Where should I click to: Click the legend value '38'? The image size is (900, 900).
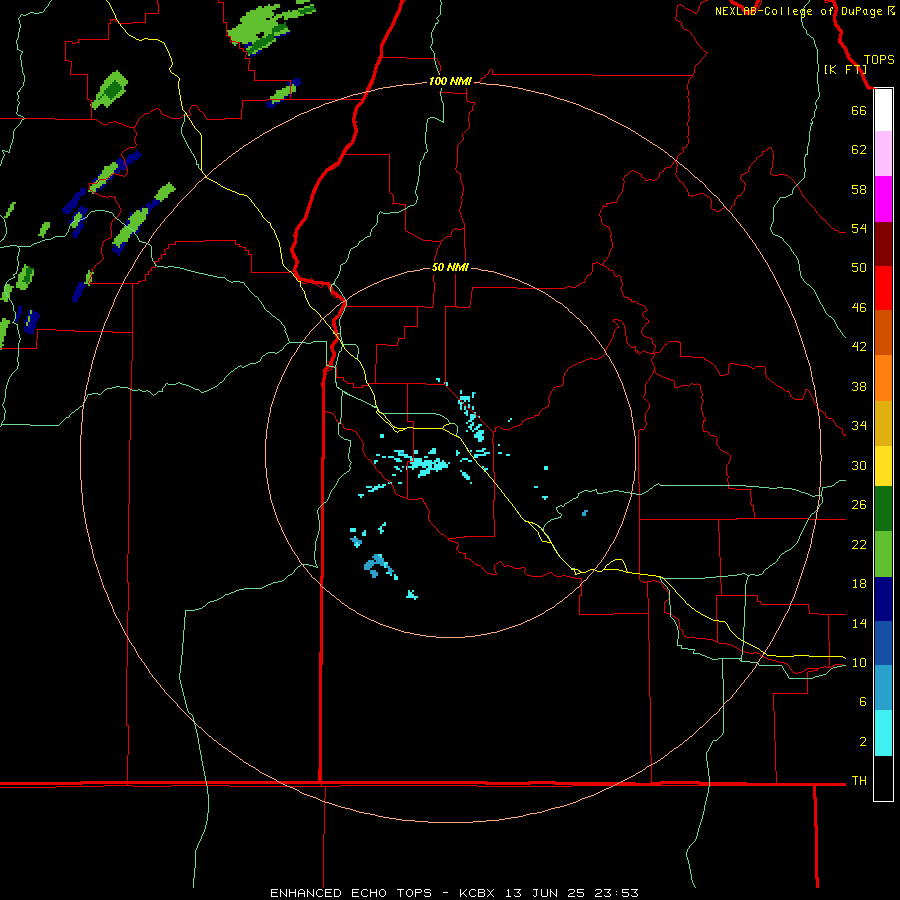[859, 386]
